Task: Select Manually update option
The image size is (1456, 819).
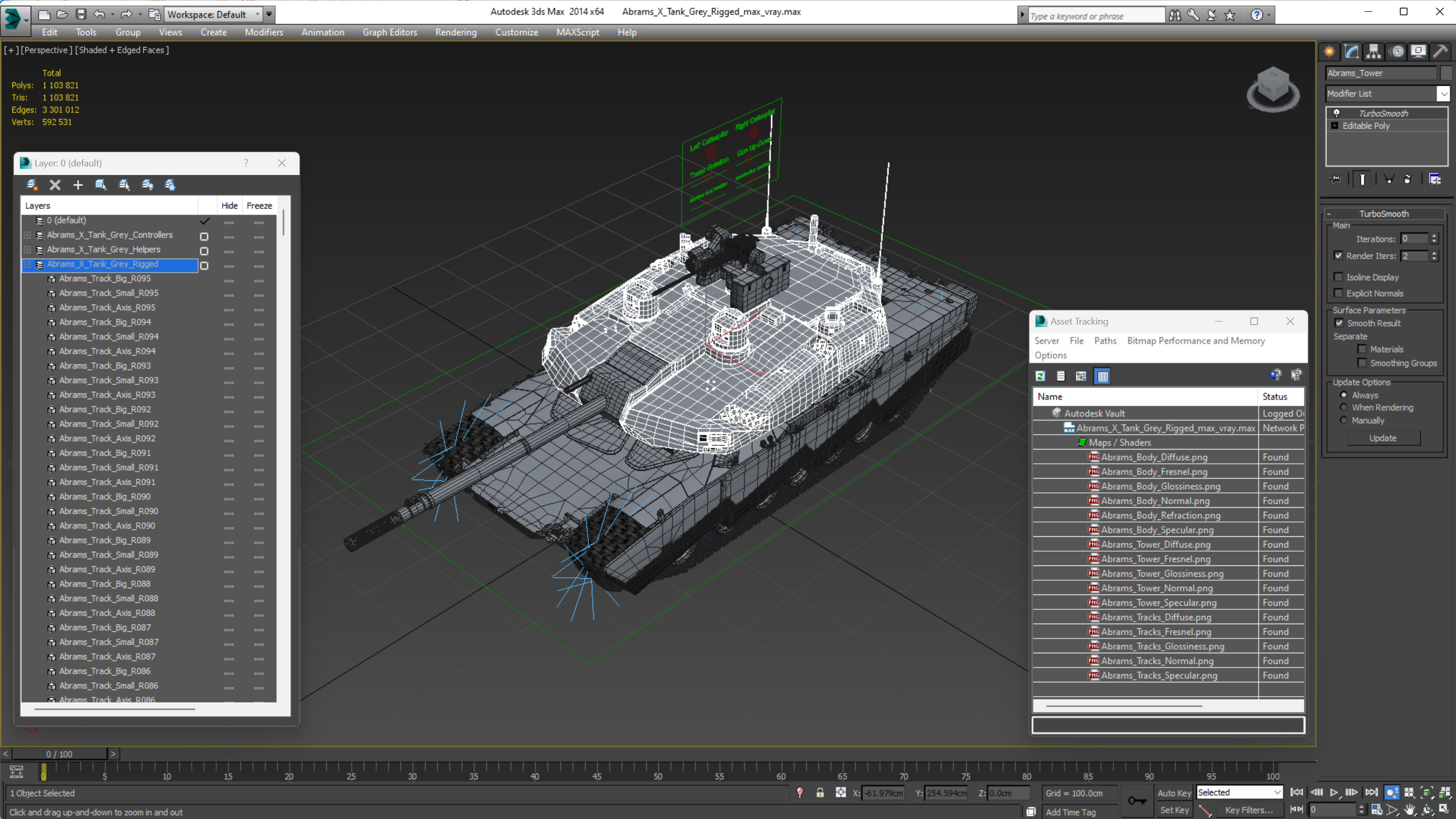Action: (1344, 420)
